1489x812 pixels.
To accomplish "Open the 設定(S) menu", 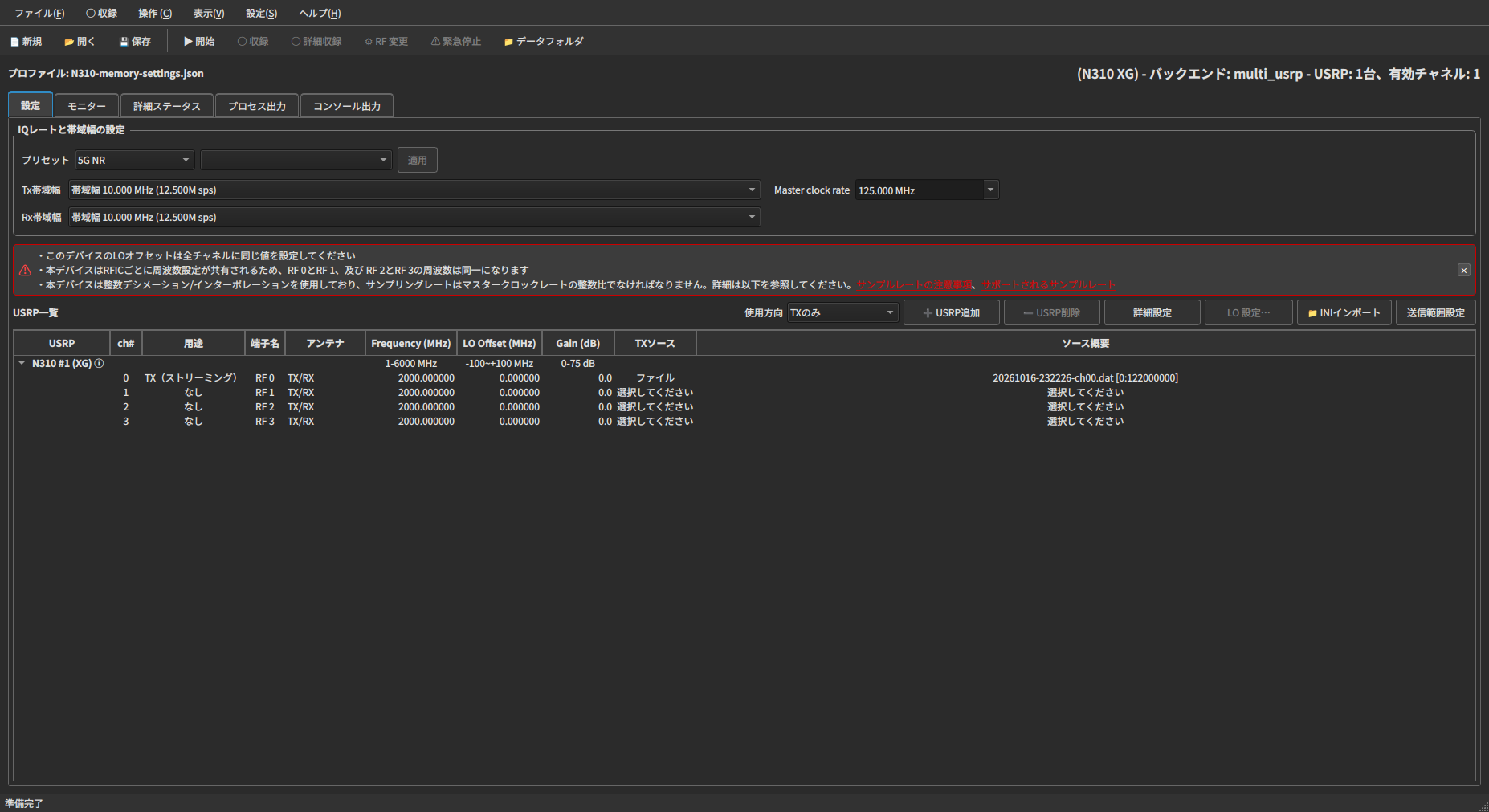I will pos(262,14).
